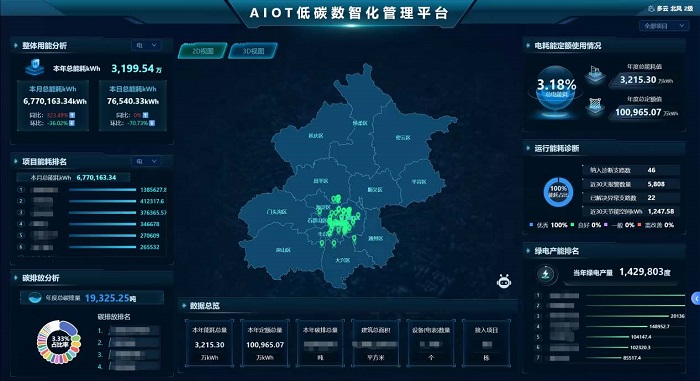This screenshot has height=381, width=700.
Task: Open the robot assistant icon
Action: coord(504,281)
